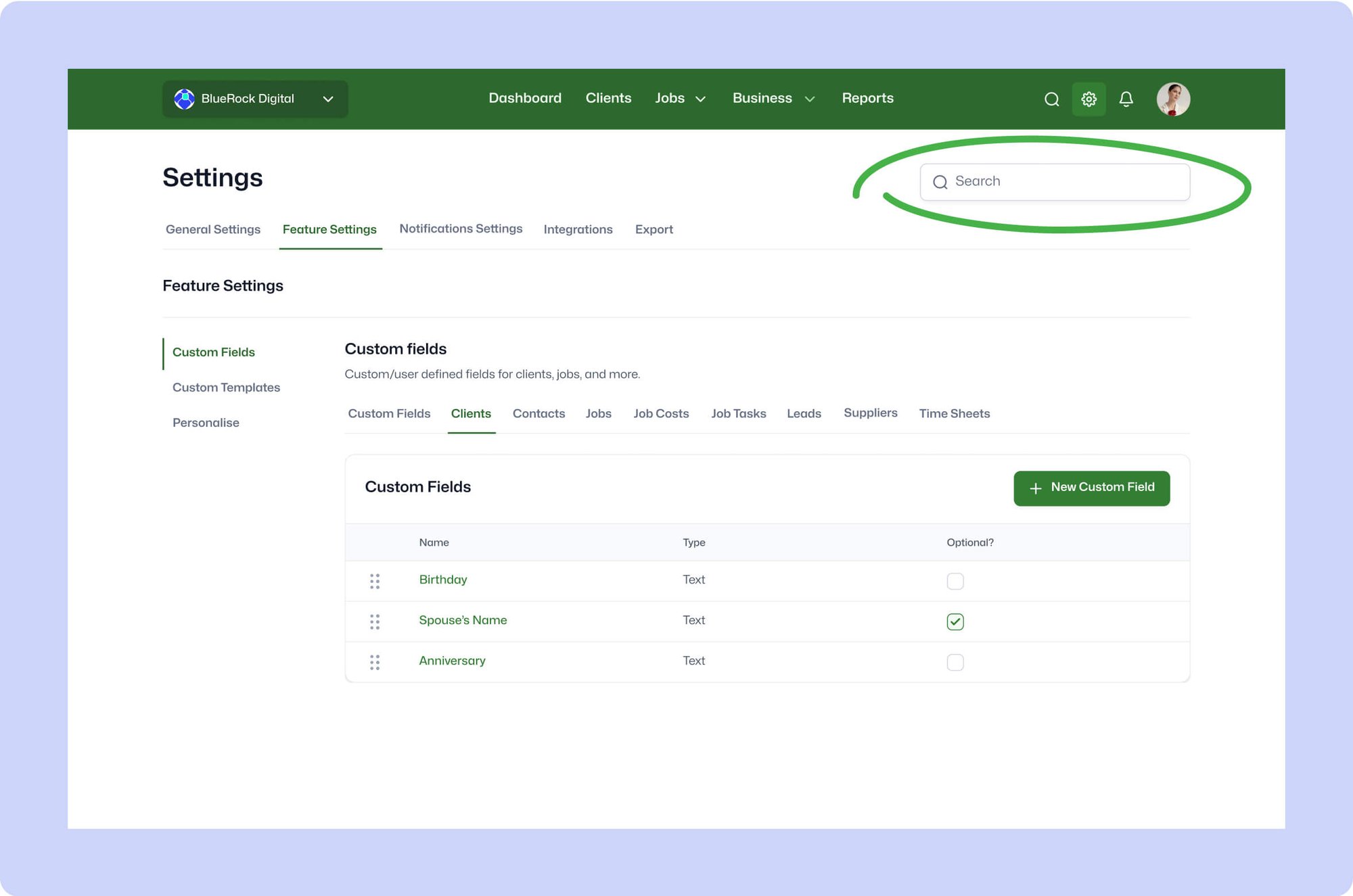Switch to the Custom Fields sub-tab

coord(389,413)
